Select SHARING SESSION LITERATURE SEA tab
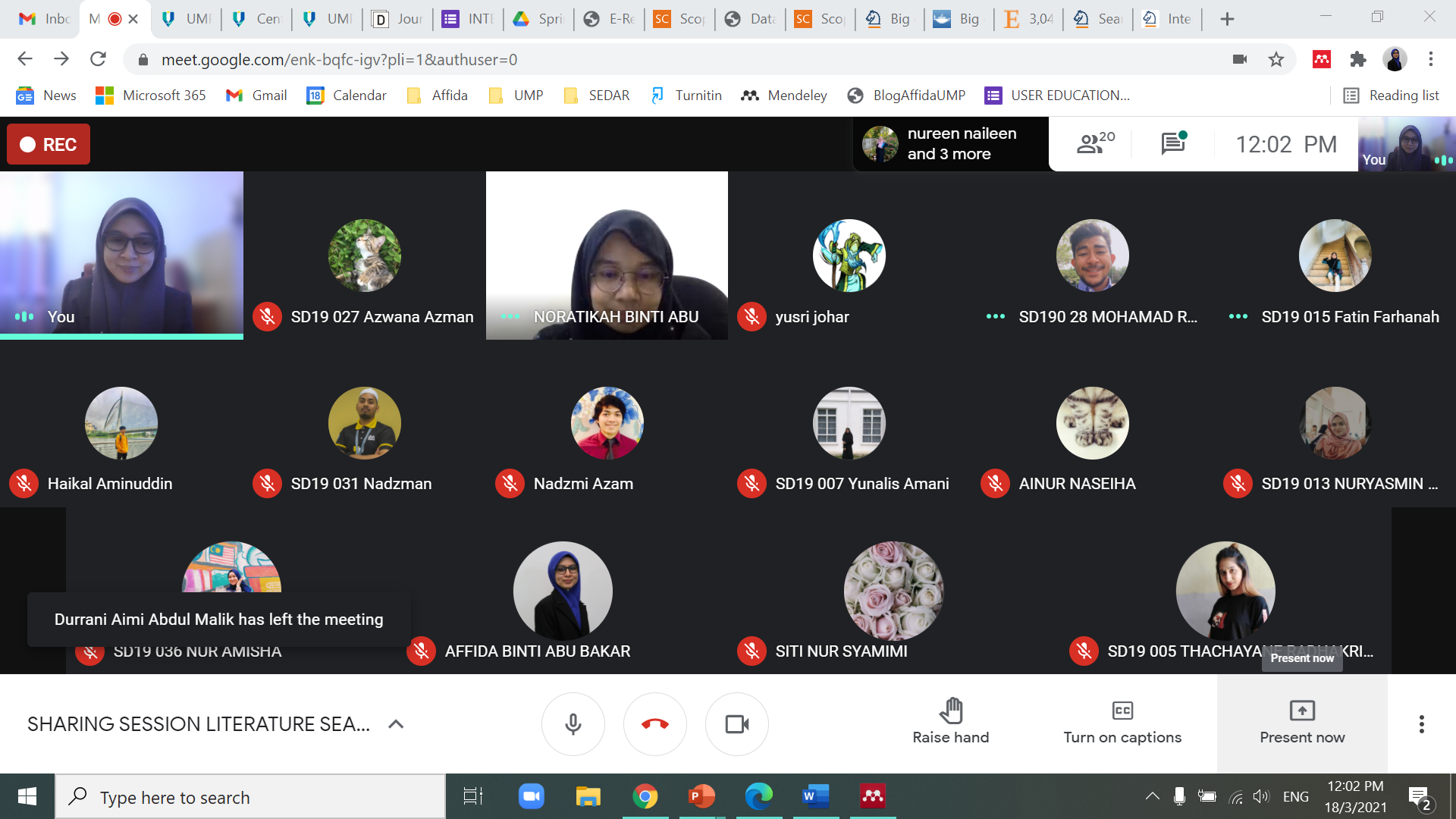Image resolution: width=1456 pixels, height=819 pixels. pyautogui.click(x=200, y=722)
